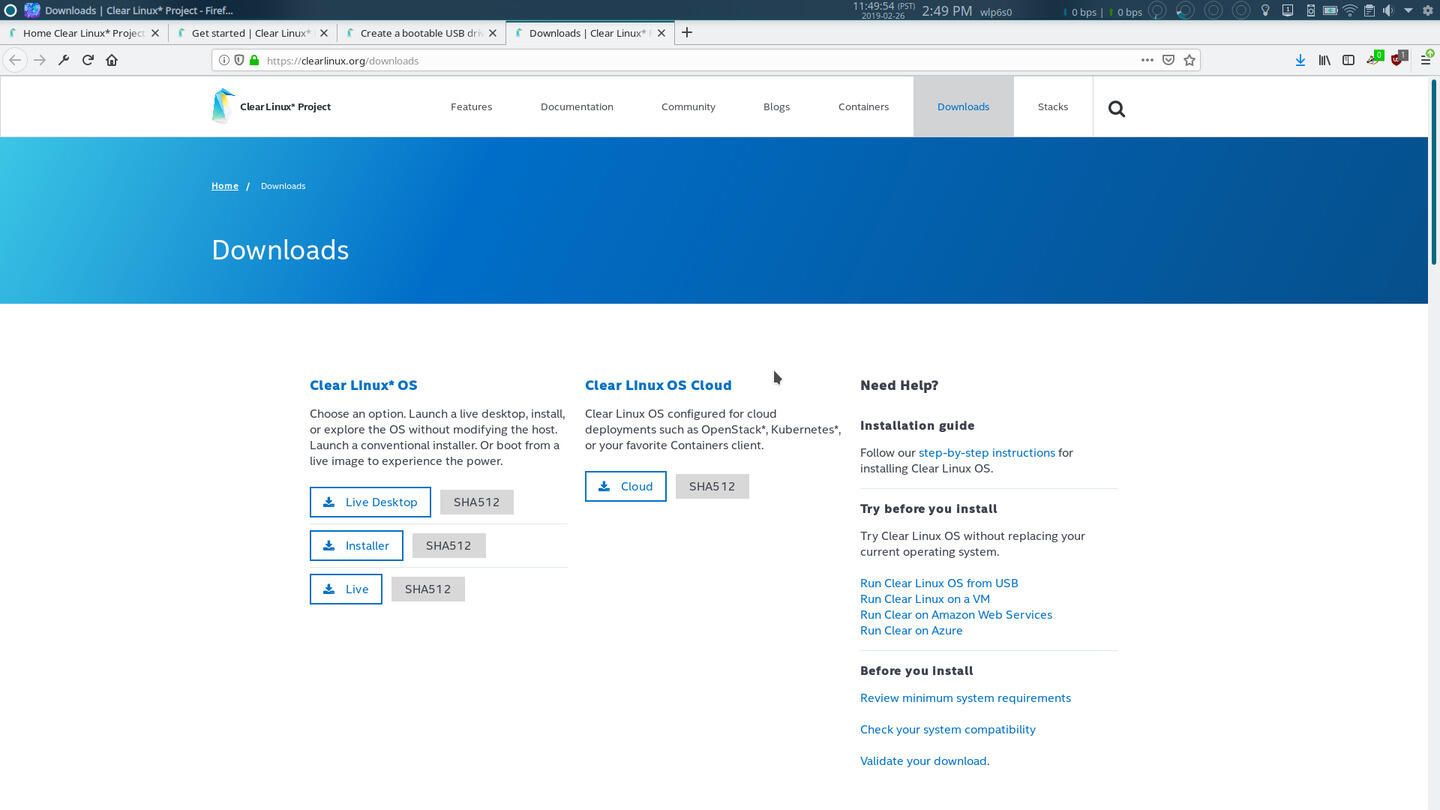Open the uBlock shield extension icon
The width and height of the screenshot is (1440, 810).
click(1399, 59)
